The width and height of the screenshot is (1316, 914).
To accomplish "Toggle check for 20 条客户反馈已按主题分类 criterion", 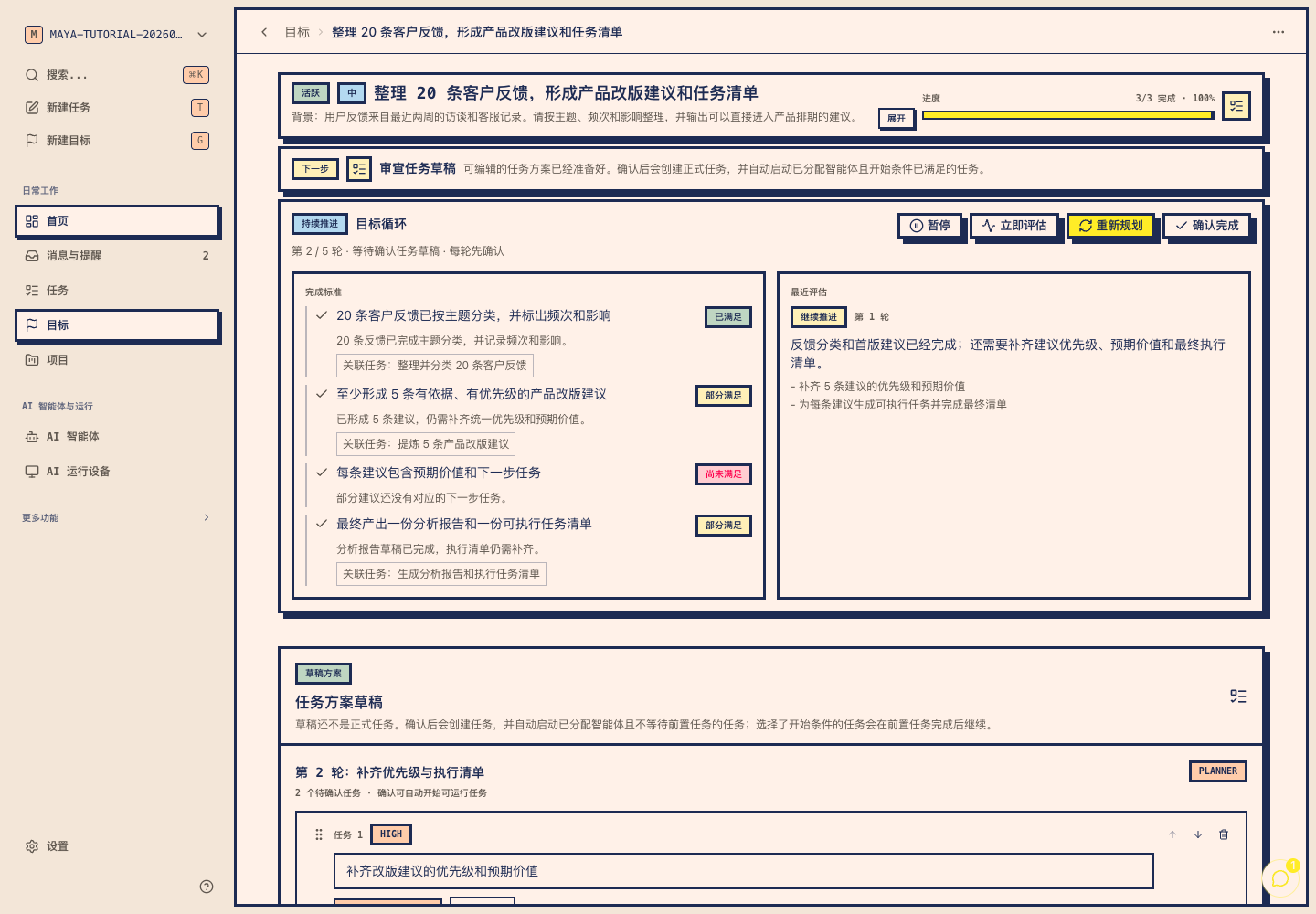I will coord(322,315).
